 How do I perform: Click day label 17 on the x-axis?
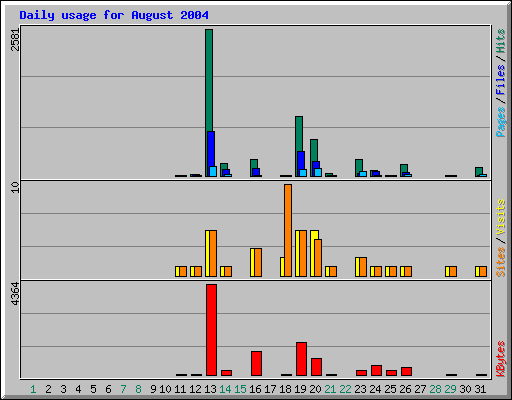pos(270,389)
